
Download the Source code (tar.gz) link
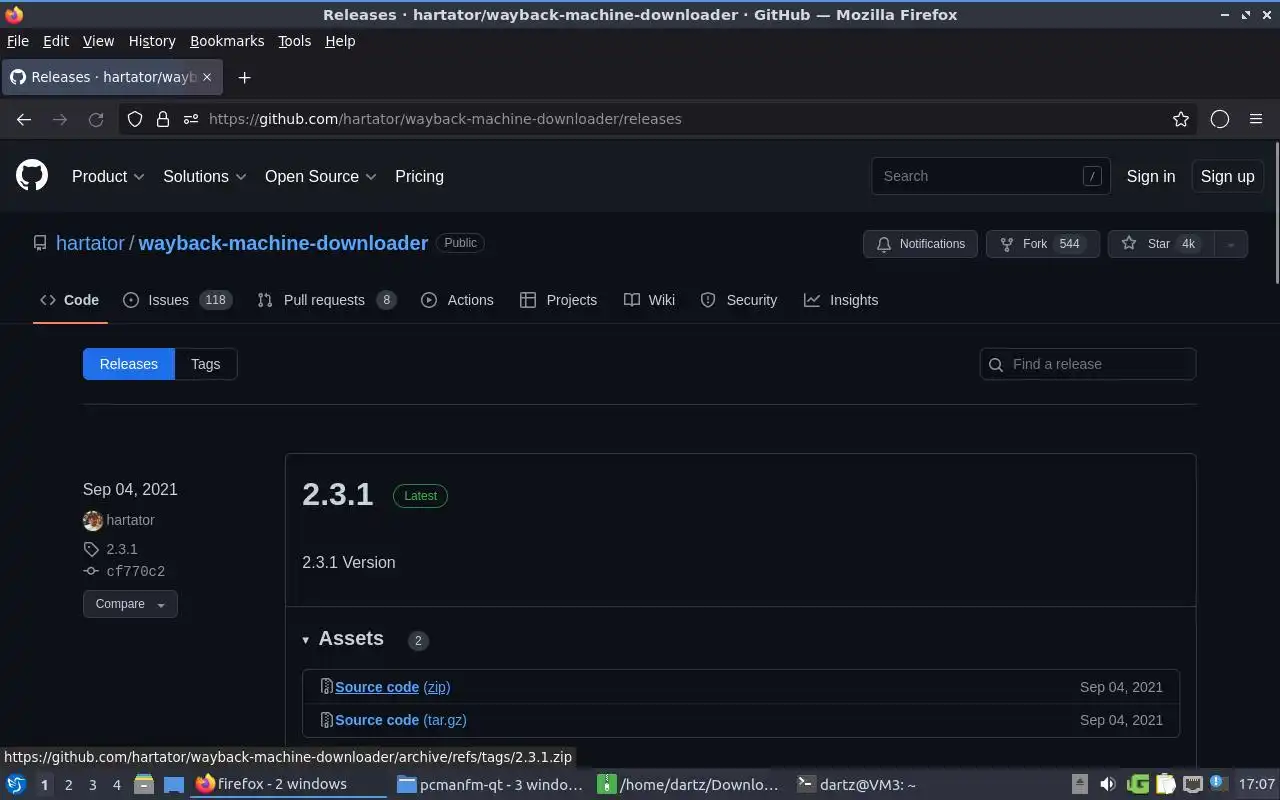click(x=401, y=720)
